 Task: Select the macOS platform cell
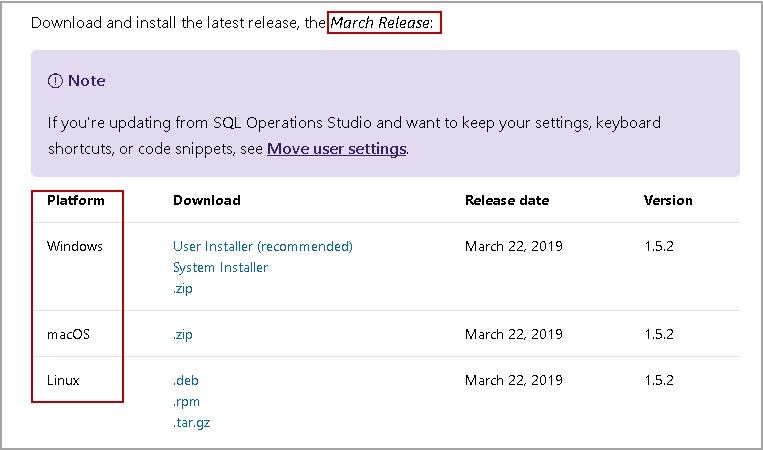(x=69, y=334)
